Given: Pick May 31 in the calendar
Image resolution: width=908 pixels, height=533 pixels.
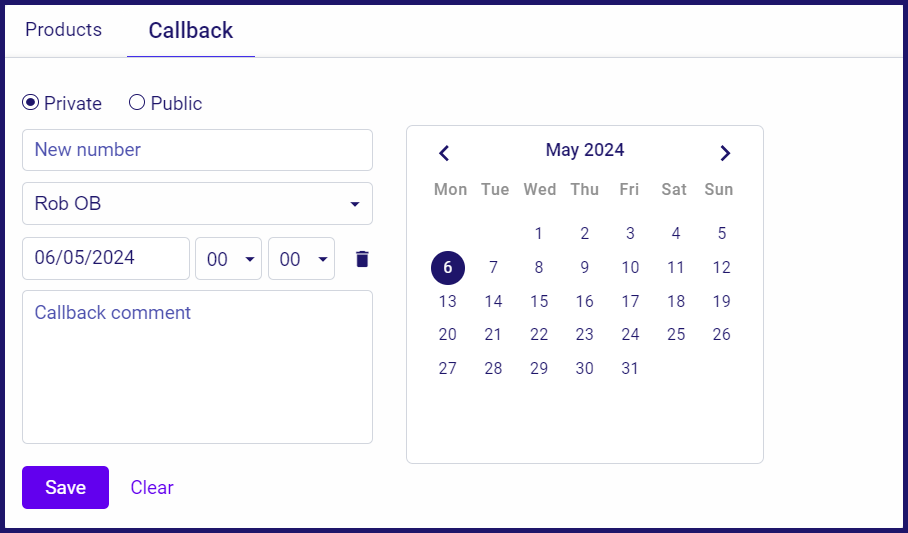Looking at the screenshot, I should pyautogui.click(x=630, y=368).
